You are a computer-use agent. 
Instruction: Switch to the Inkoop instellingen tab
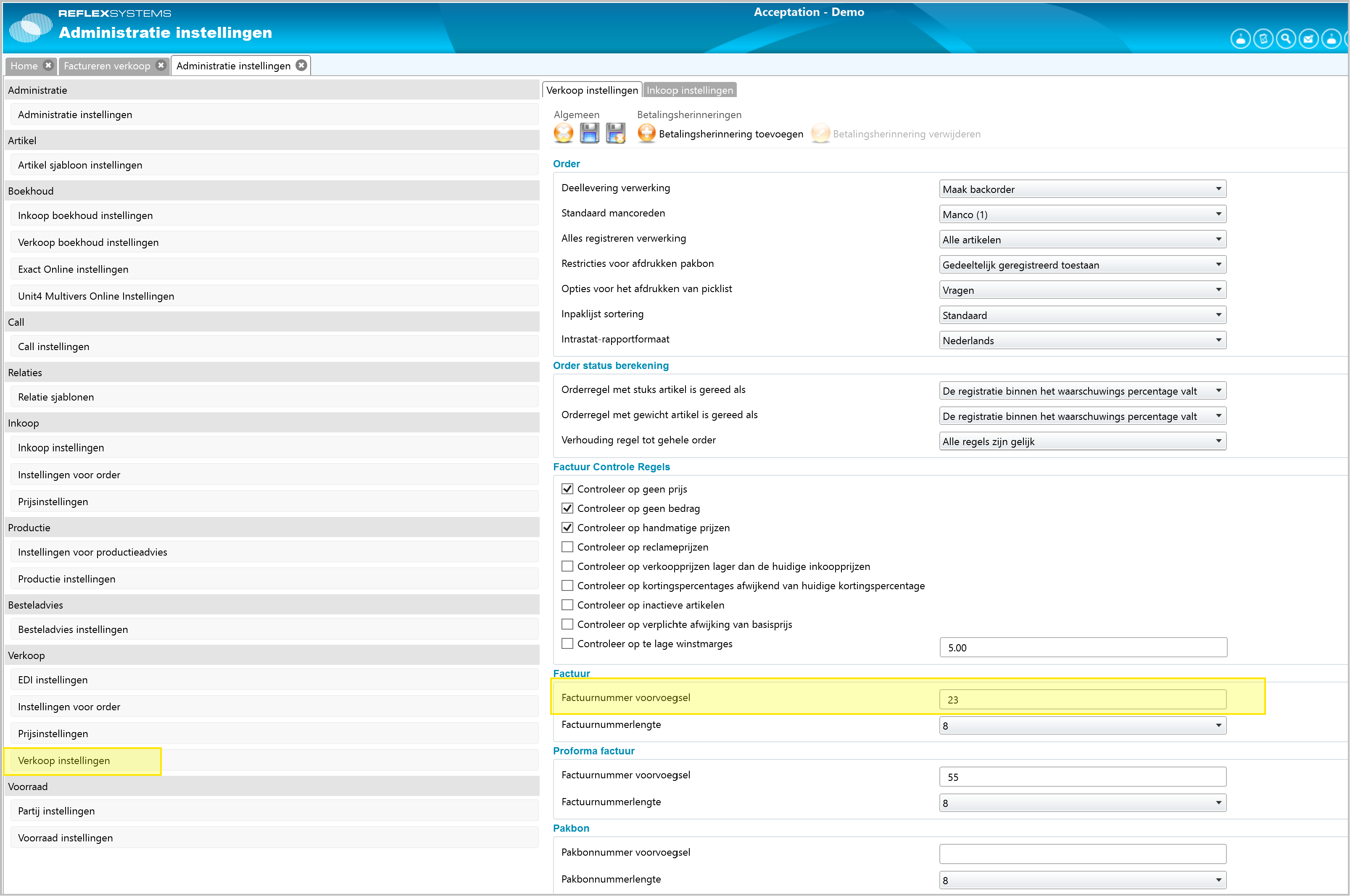point(689,90)
